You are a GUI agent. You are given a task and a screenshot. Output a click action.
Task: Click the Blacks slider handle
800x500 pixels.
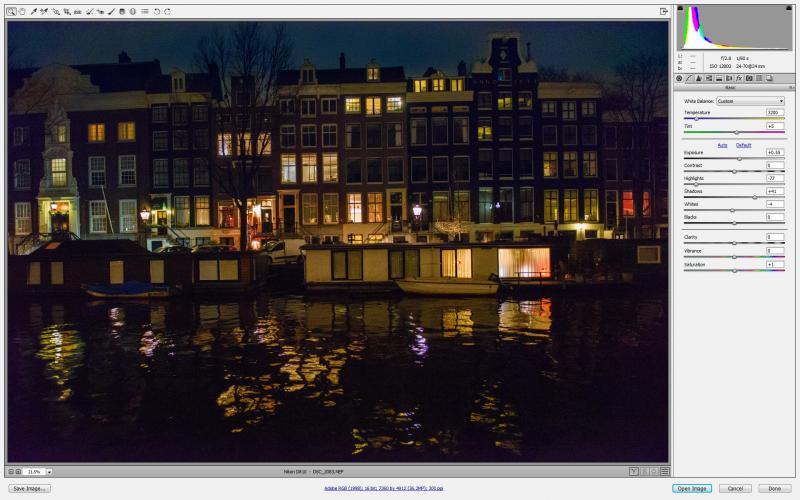pos(734,223)
